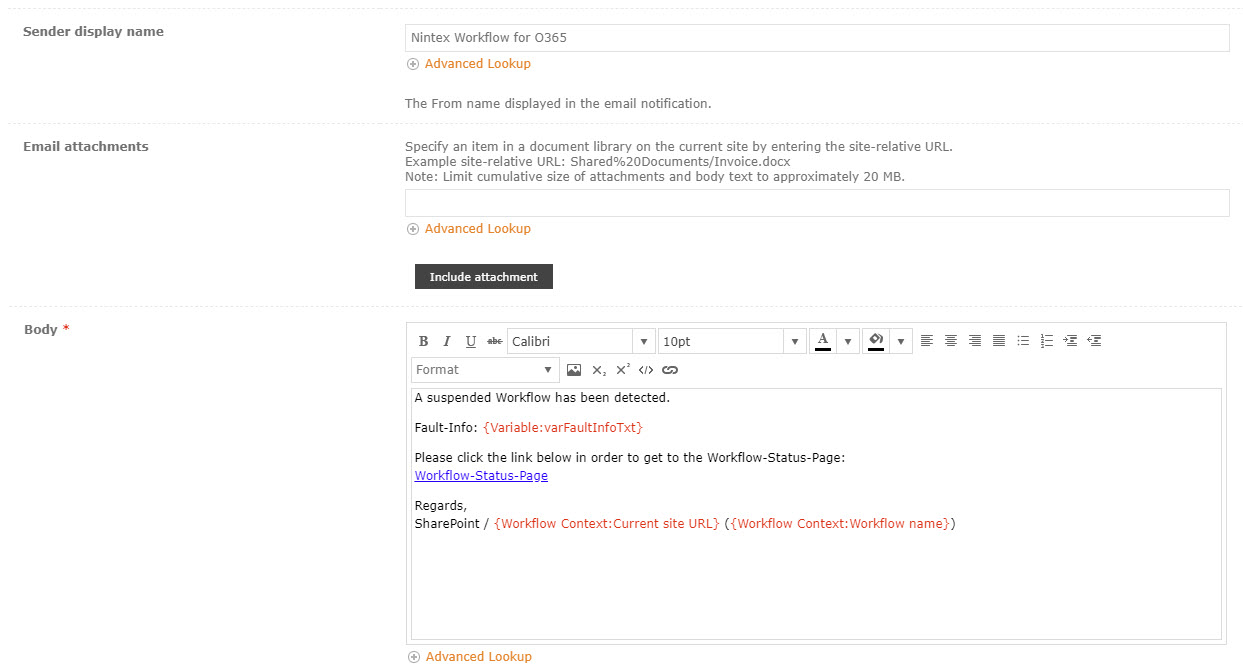The height and width of the screenshot is (671, 1243).
Task: Align text right
Action: click(x=975, y=341)
